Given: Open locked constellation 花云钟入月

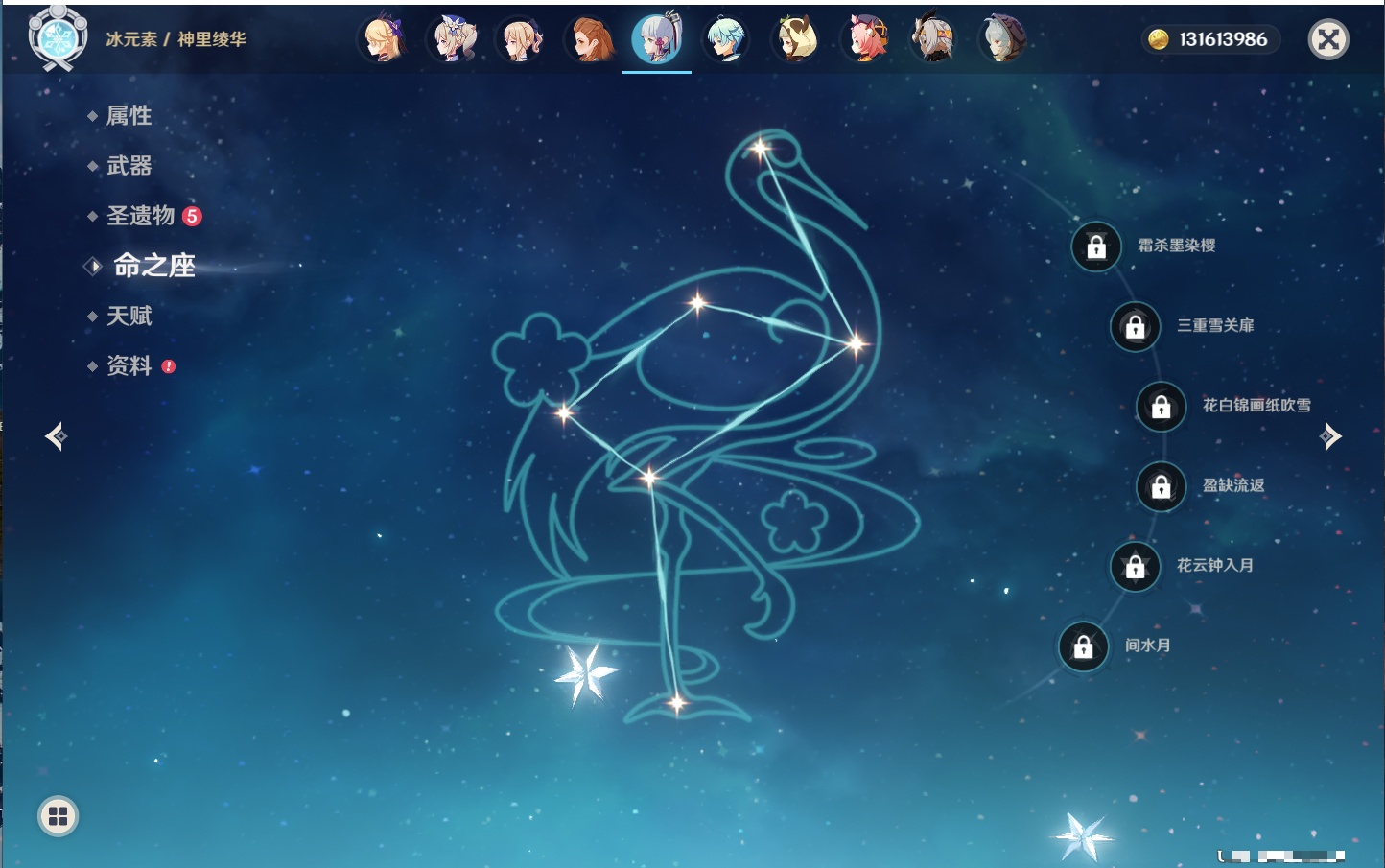Looking at the screenshot, I should 1135,566.
